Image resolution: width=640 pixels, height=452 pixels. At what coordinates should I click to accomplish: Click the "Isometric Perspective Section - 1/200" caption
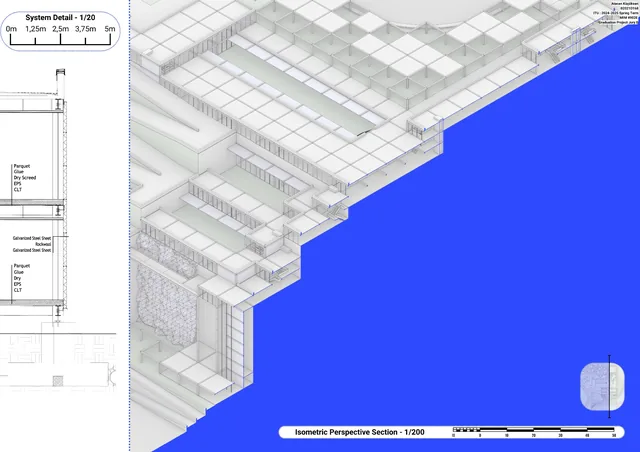coord(360,432)
